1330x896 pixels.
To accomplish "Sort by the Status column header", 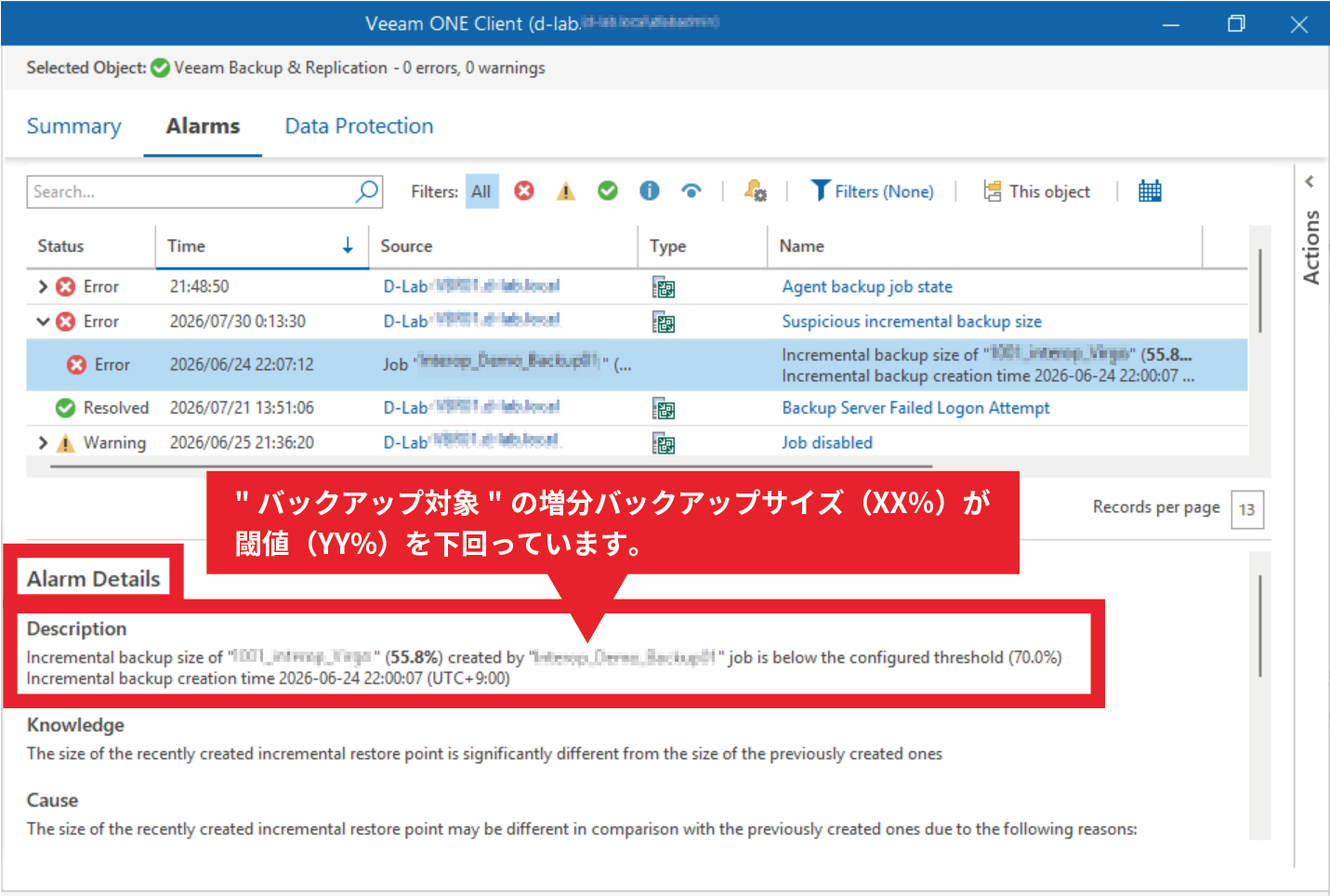I will (x=61, y=246).
